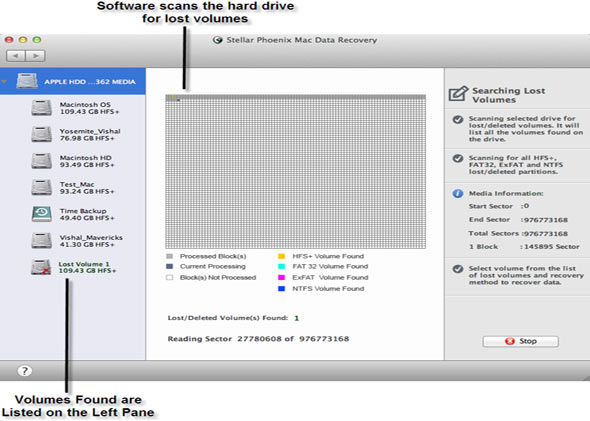Click the Reading Sector 27780608 status text
This screenshot has width=590, height=421.
[x=259, y=339]
